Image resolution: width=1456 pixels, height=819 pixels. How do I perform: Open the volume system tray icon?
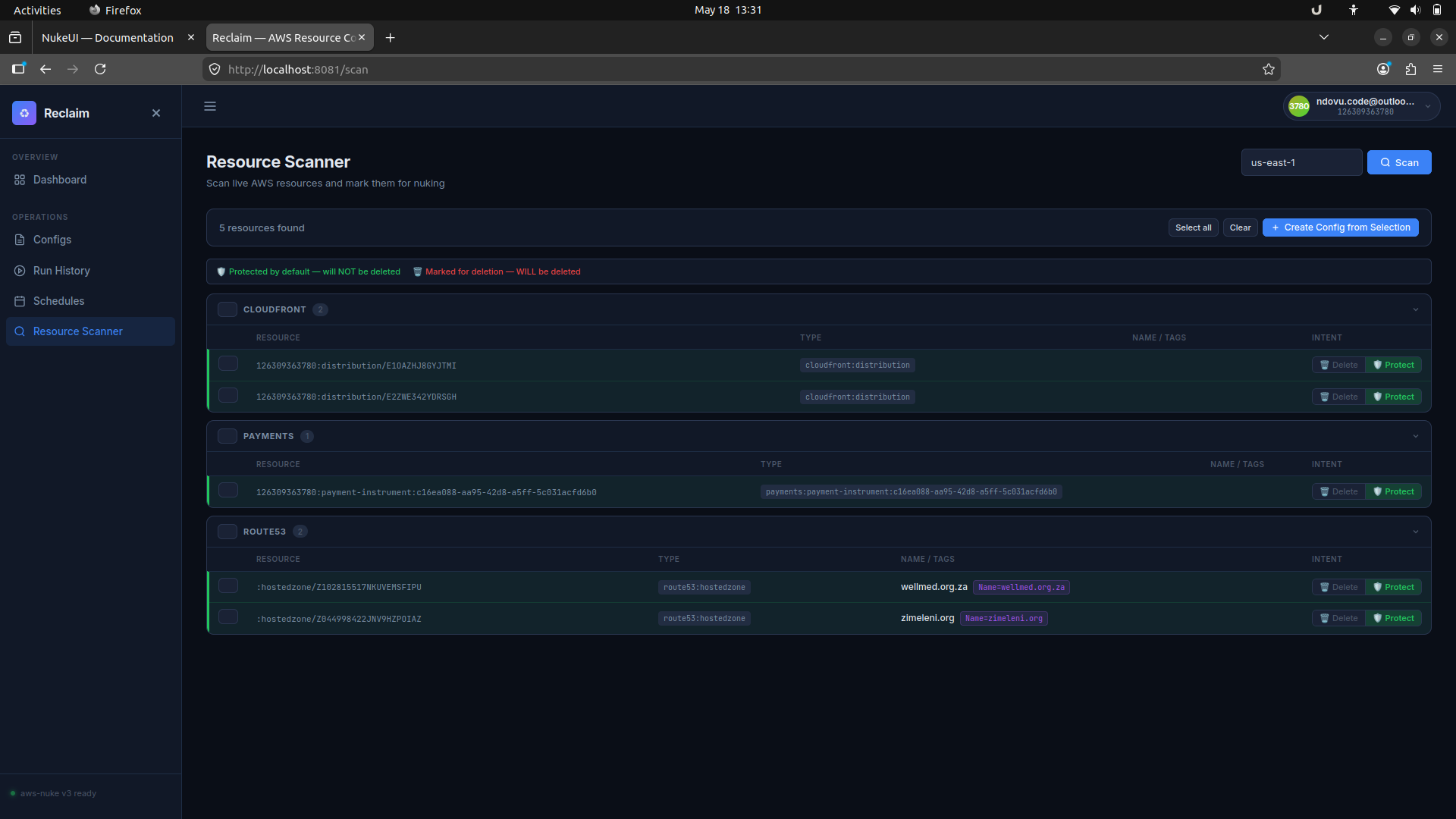(x=1415, y=10)
